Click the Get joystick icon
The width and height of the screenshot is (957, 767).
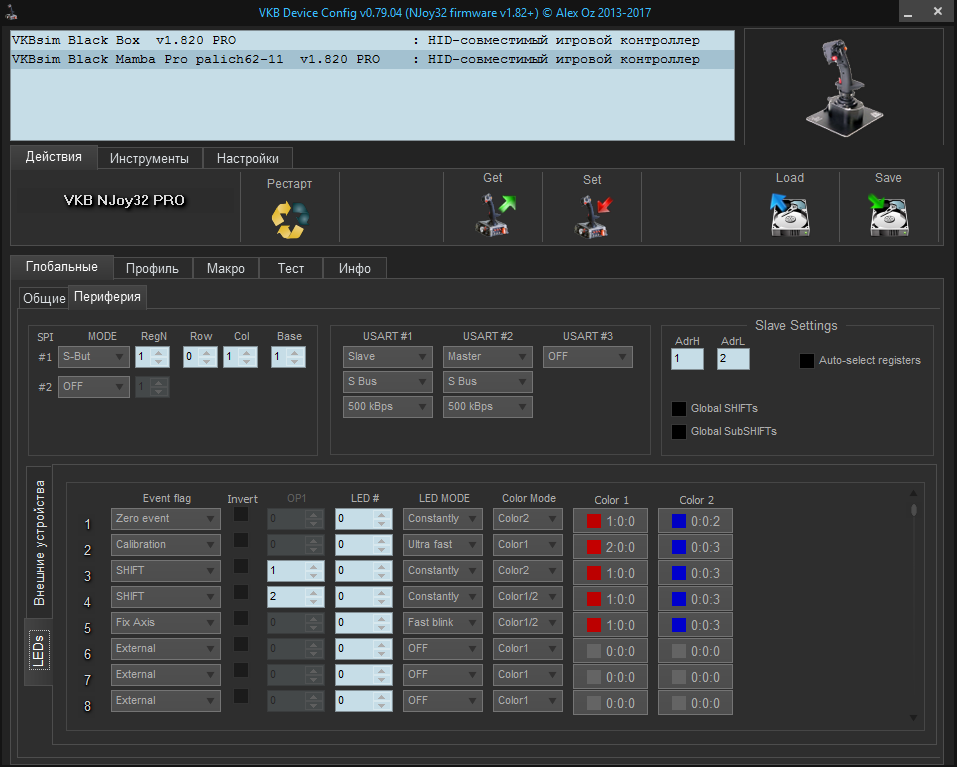(494, 214)
